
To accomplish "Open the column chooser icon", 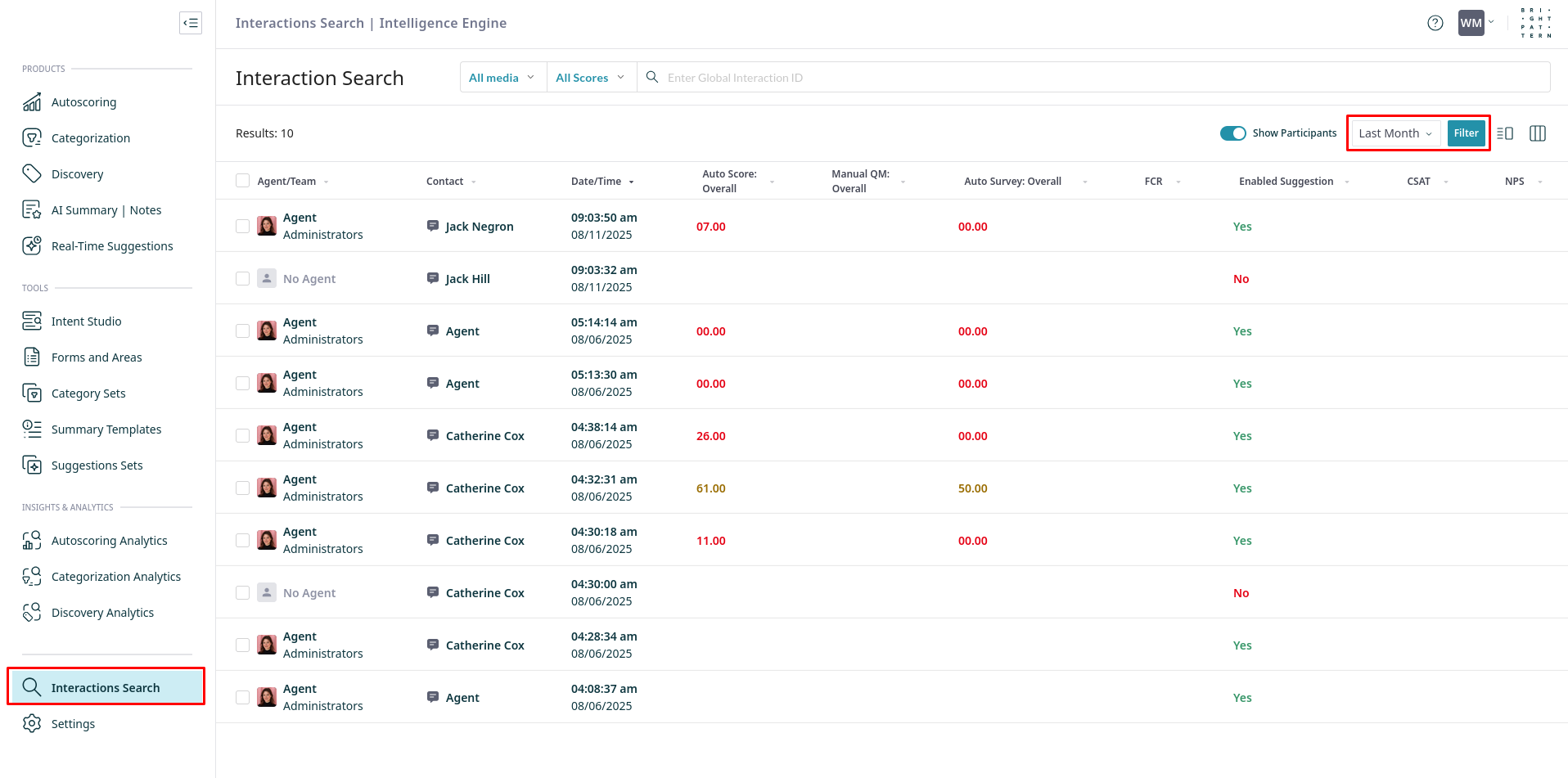I will point(1537,133).
